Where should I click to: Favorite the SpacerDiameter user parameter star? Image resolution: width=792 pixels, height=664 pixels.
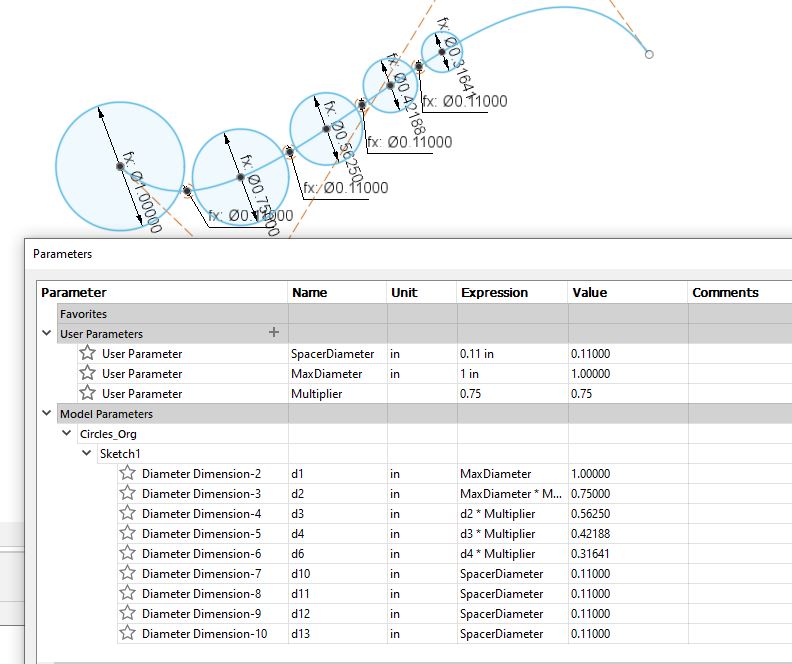[87, 352]
